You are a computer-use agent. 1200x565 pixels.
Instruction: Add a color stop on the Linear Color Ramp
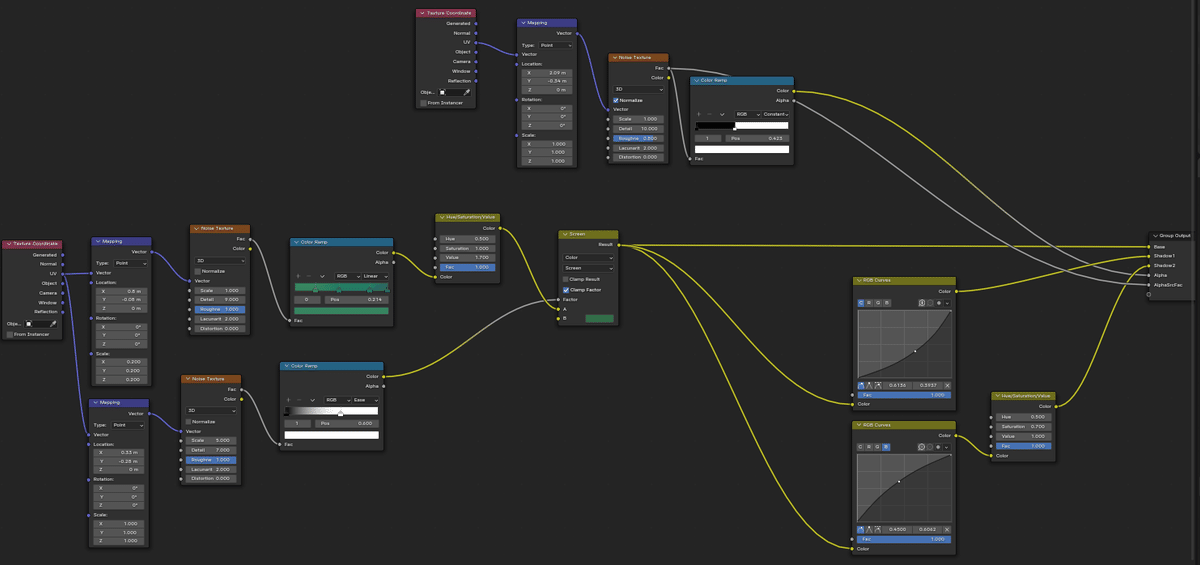coord(298,276)
